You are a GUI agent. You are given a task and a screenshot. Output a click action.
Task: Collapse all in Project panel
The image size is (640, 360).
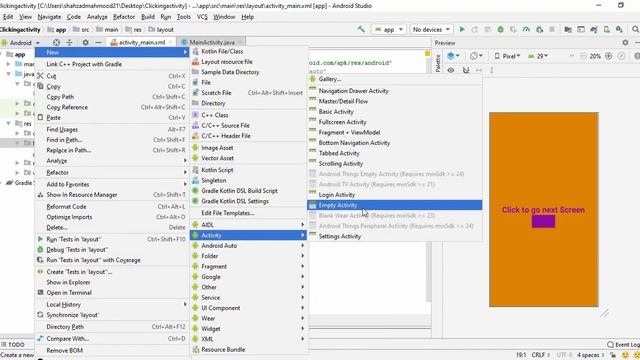pos(69,42)
